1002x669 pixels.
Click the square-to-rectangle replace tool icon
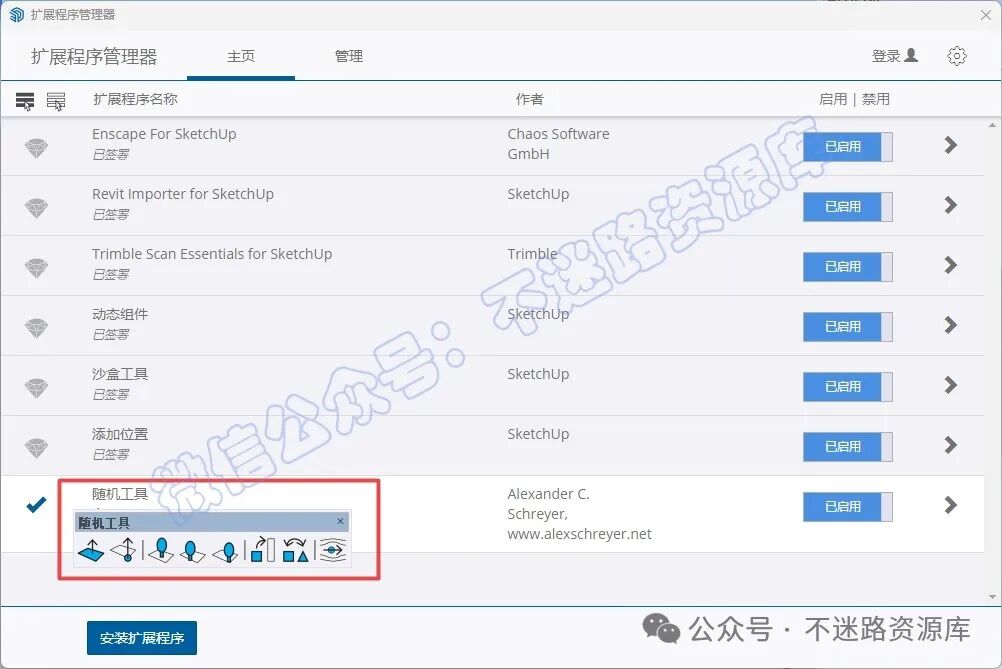pos(262,550)
